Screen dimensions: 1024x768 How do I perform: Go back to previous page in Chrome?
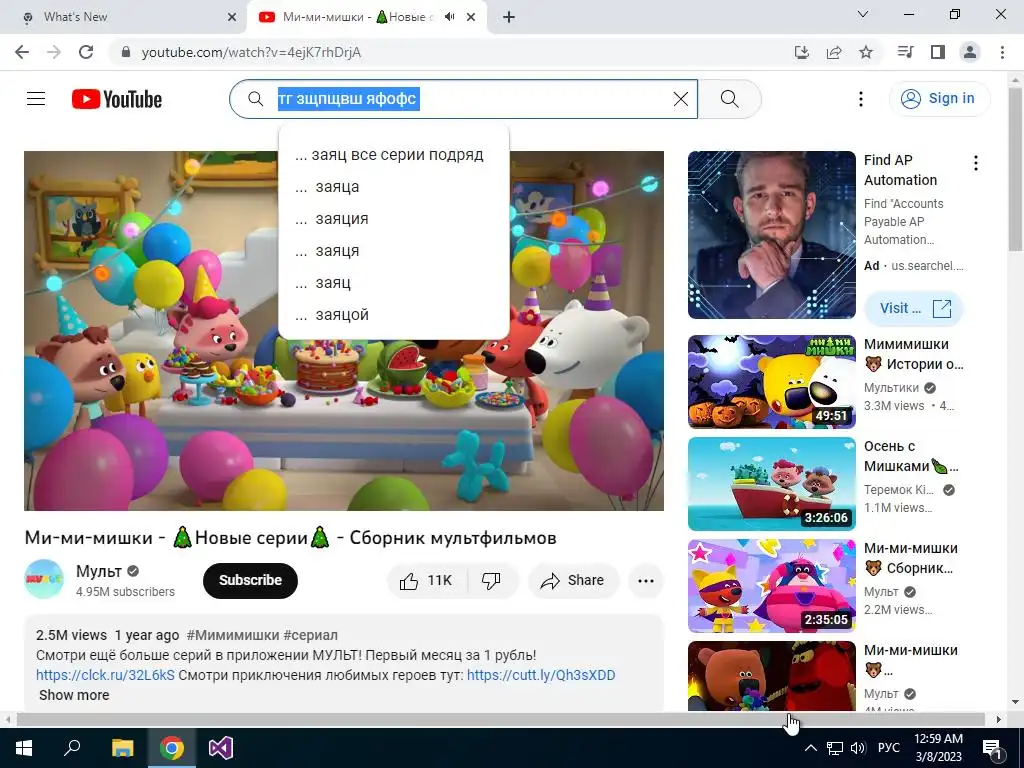22,52
